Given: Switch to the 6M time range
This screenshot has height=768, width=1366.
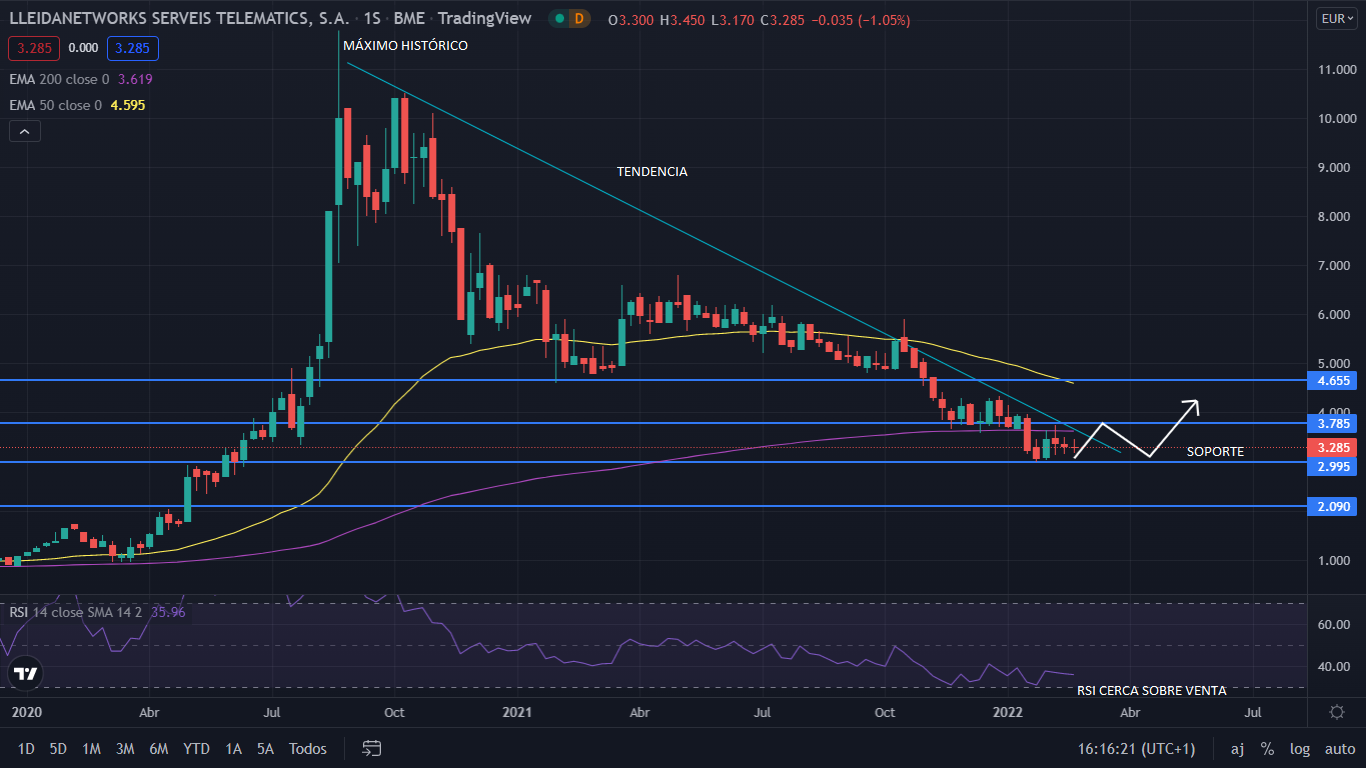Looking at the screenshot, I should [158, 748].
